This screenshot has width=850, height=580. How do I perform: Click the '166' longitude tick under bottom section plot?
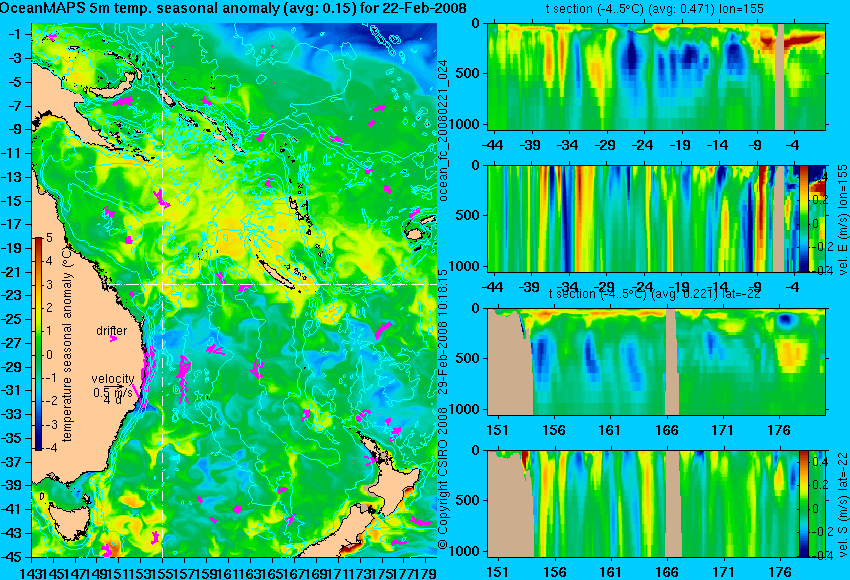pos(667,572)
